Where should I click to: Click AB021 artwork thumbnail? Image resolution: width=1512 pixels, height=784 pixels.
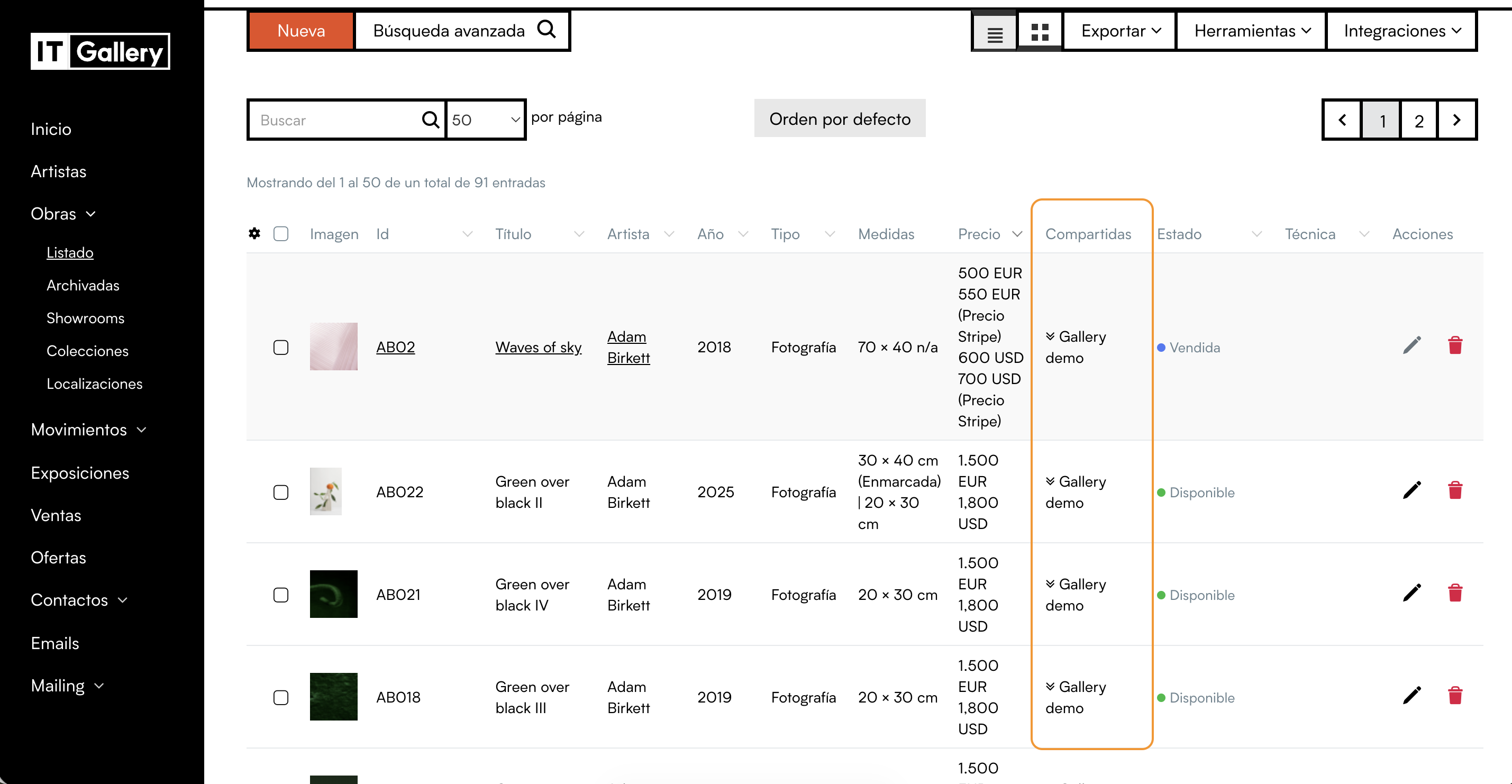[333, 594]
